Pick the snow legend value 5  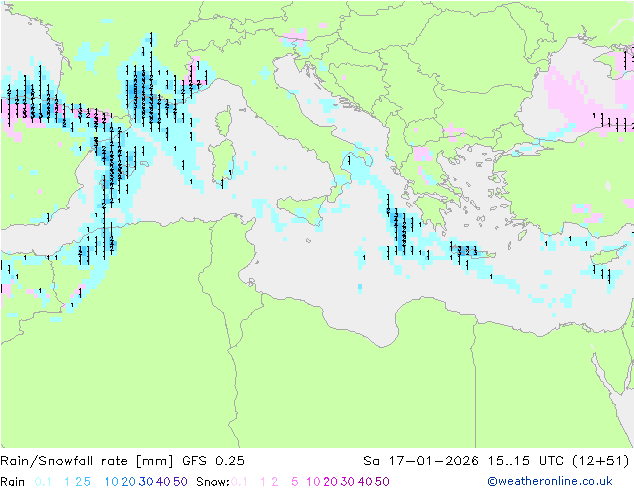(x=295, y=482)
